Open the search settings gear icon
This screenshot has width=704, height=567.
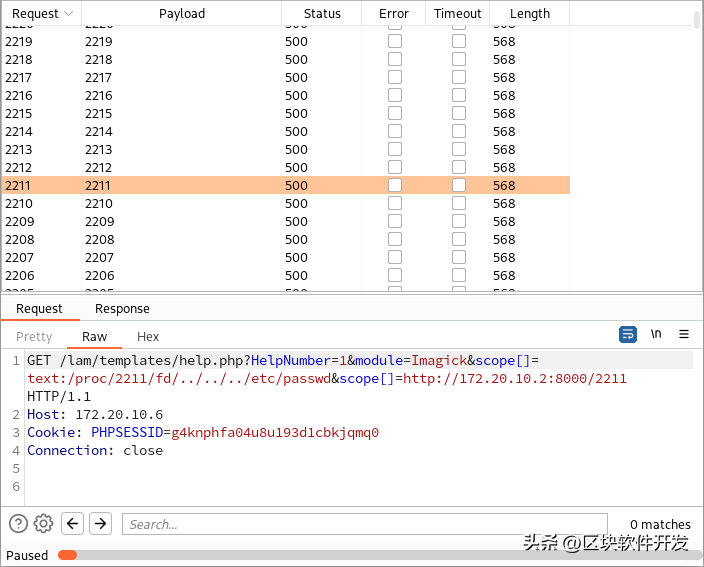click(x=44, y=523)
